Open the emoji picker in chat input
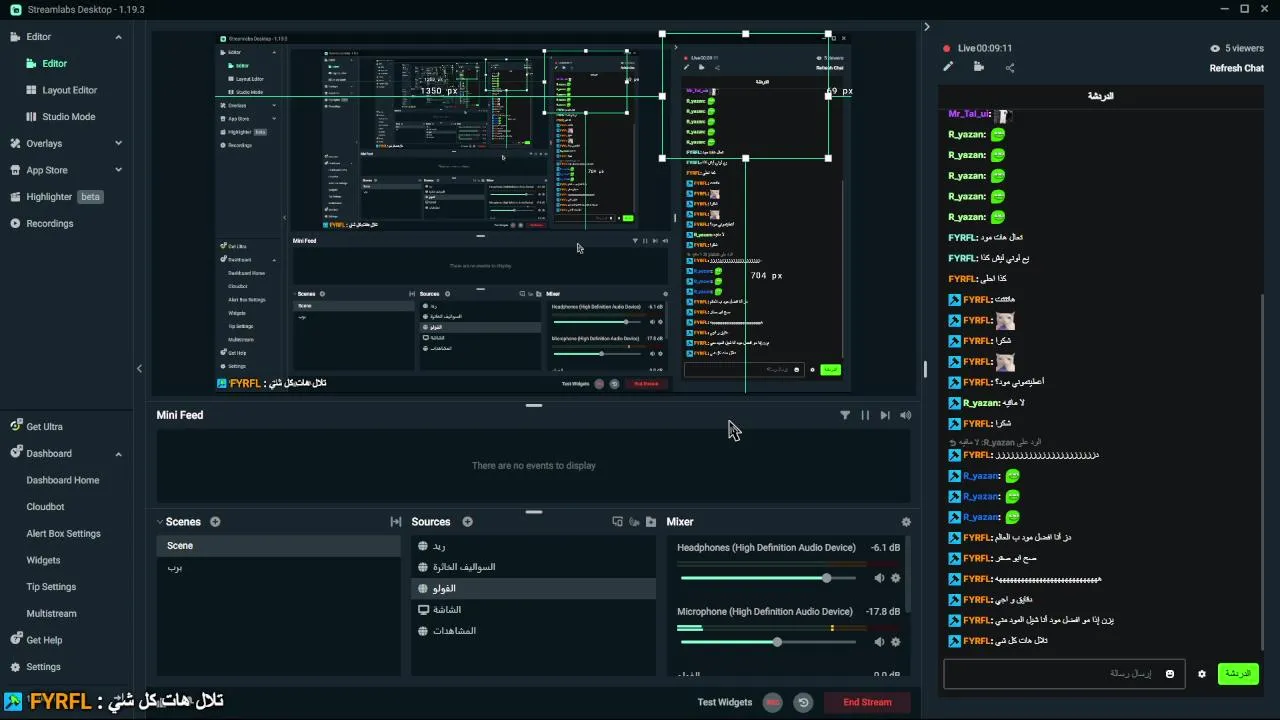 (x=1170, y=674)
